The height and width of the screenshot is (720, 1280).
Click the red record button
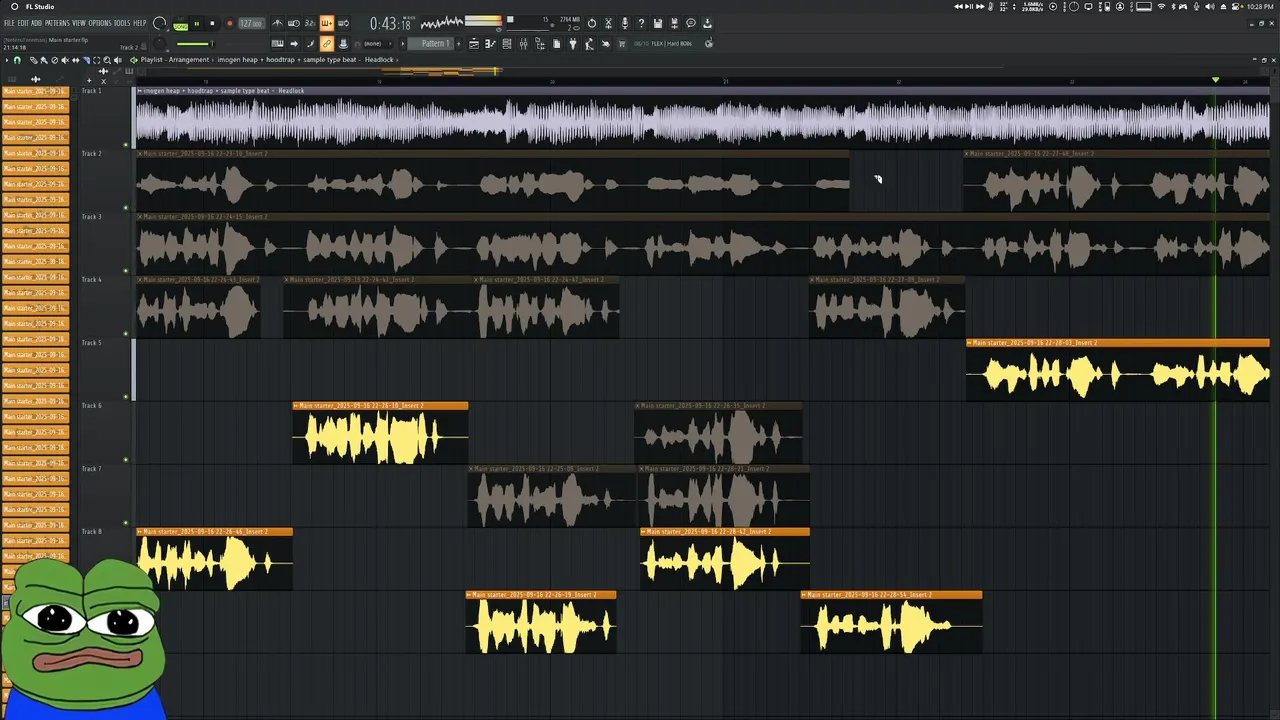coord(230,24)
